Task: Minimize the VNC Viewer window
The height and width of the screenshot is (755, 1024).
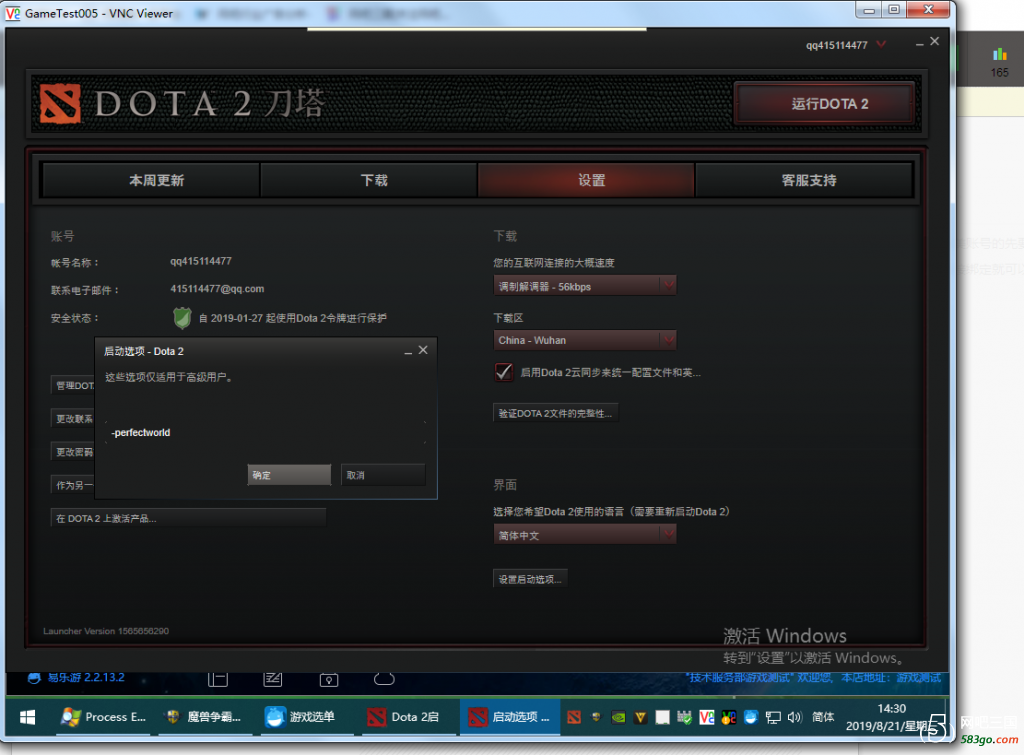Action: 869,10
